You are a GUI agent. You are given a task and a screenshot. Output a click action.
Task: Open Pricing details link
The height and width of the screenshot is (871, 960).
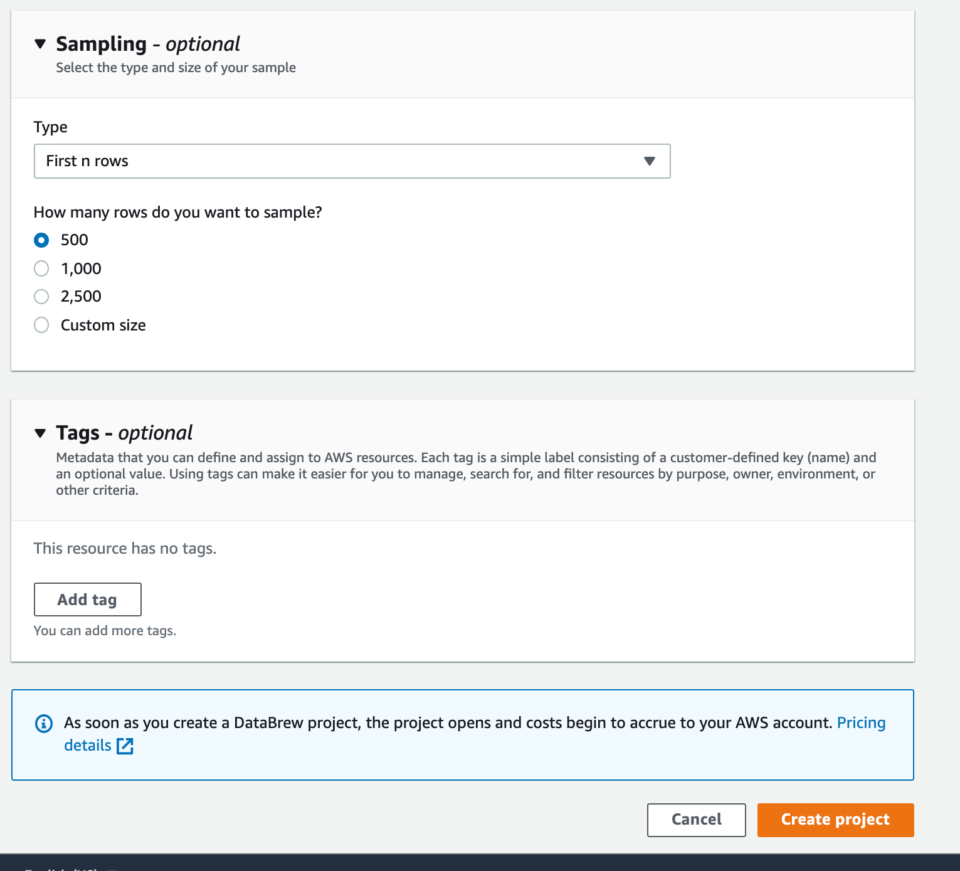click(x=862, y=722)
